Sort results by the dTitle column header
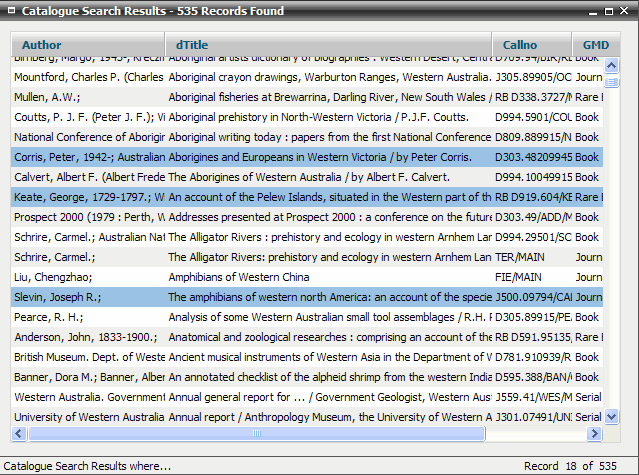639x475 pixels. (192, 45)
